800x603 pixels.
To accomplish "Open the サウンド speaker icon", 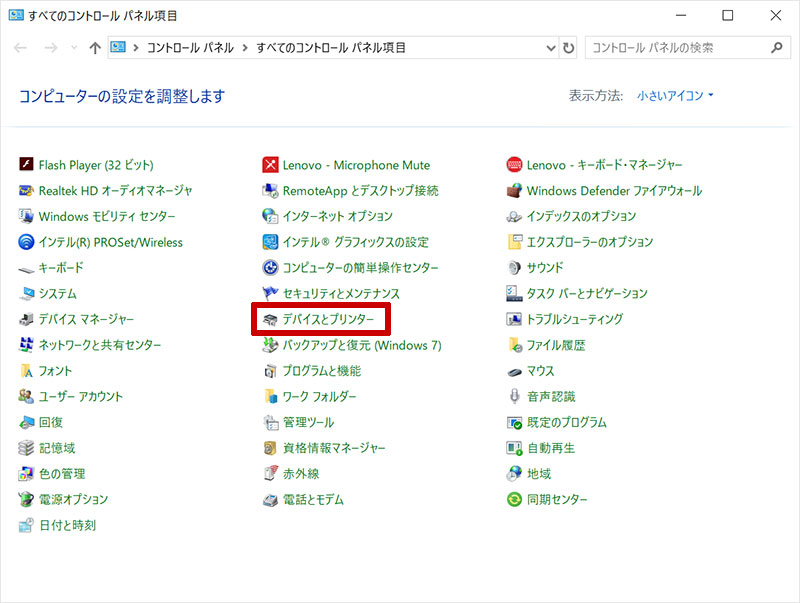I will point(514,268).
